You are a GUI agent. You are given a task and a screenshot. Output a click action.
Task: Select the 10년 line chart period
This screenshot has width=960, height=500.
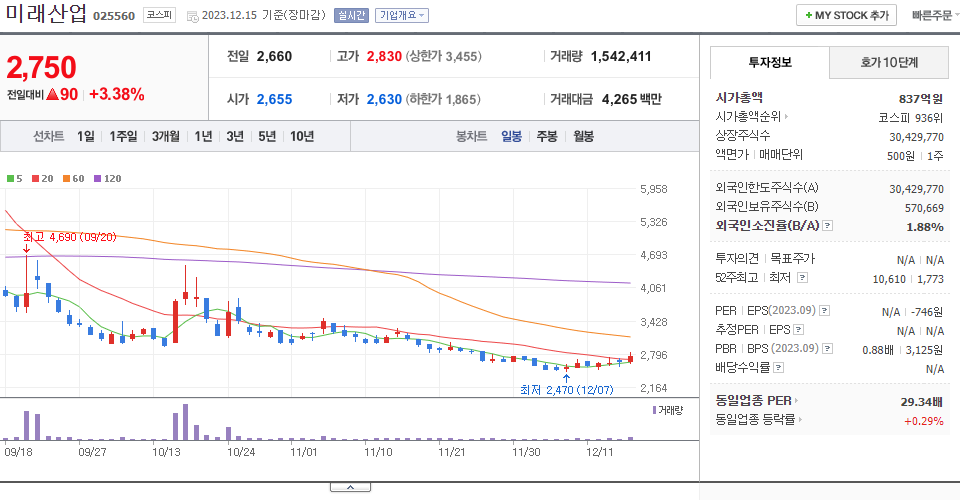tap(302, 136)
